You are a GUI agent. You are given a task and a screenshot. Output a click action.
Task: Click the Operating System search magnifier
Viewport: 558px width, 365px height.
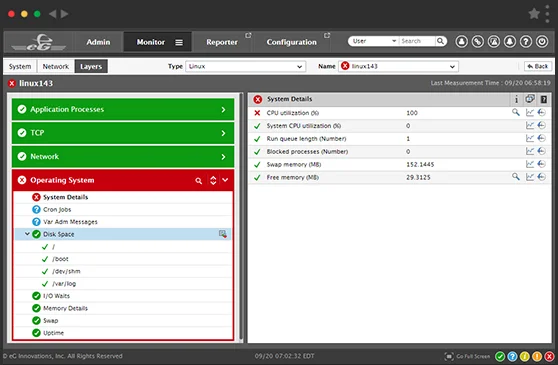tap(199, 181)
